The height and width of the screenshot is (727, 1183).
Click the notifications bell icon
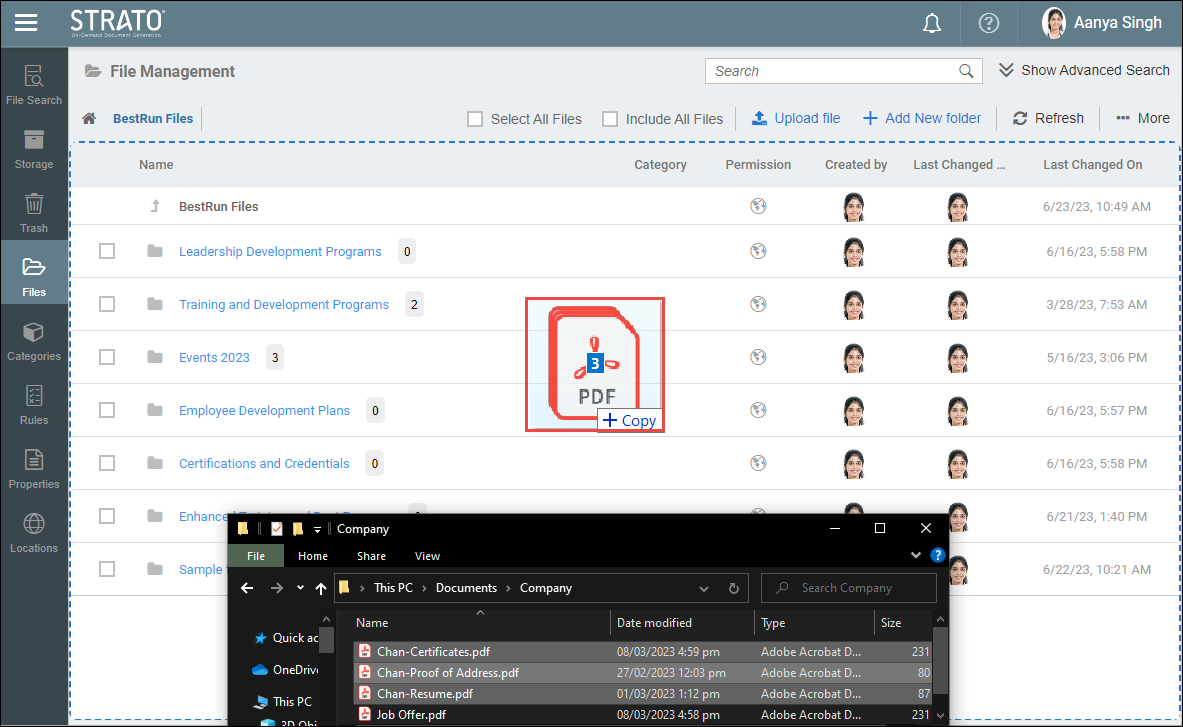pyautogui.click(x=932, y=23)
